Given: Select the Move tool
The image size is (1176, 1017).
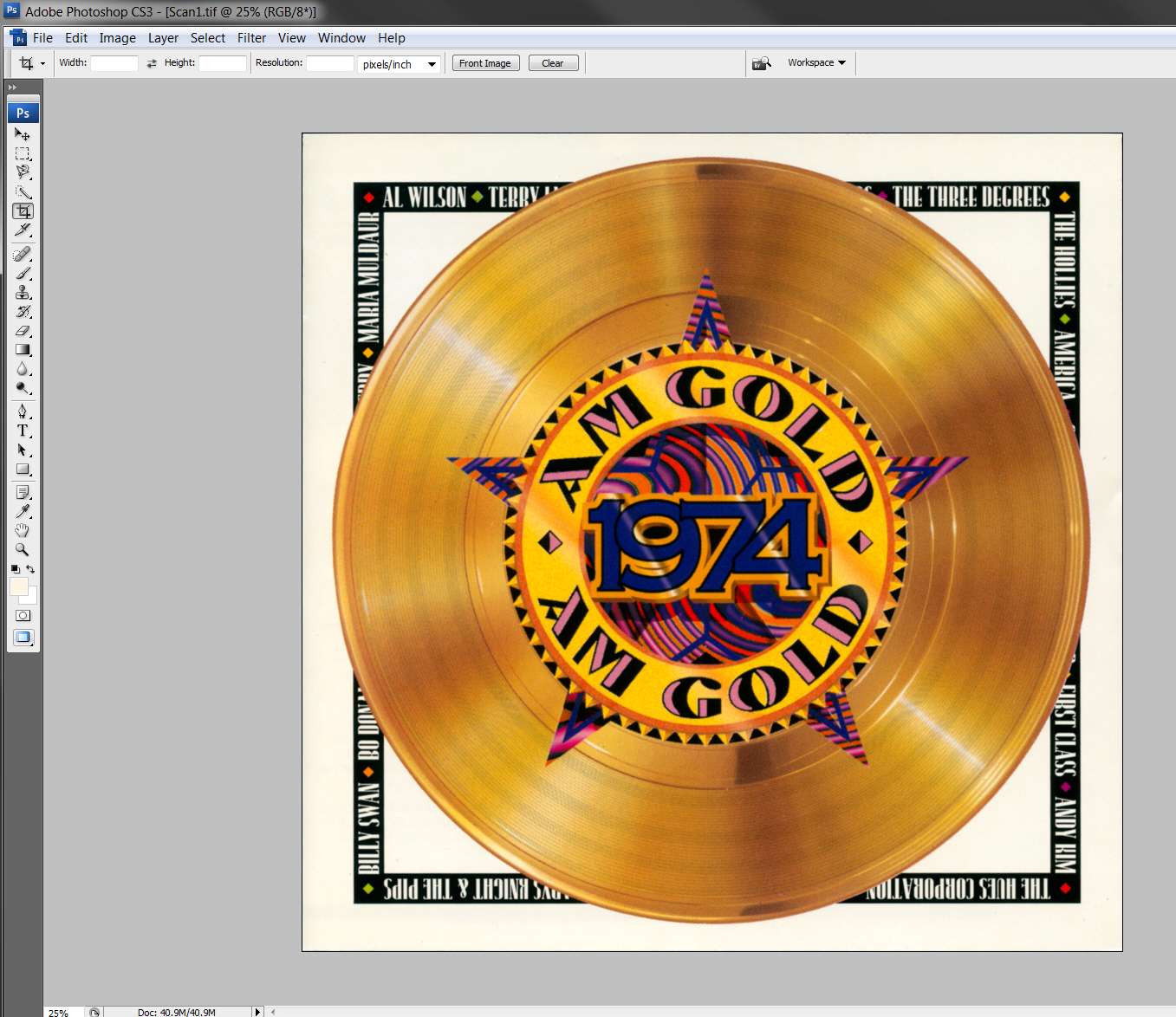Looking at the screenshot, I should pos(23,134).
